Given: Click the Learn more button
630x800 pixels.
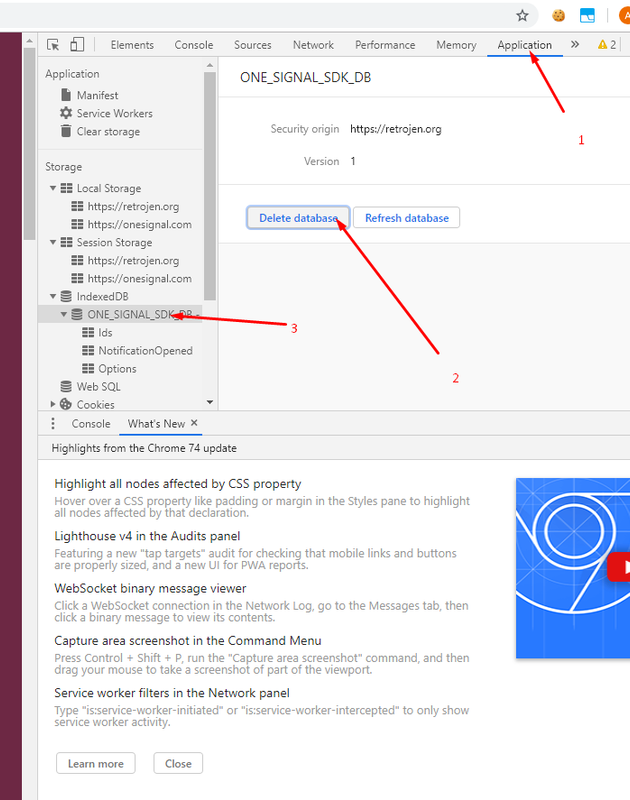Looking at the screenshot, I should click(95, 763).
